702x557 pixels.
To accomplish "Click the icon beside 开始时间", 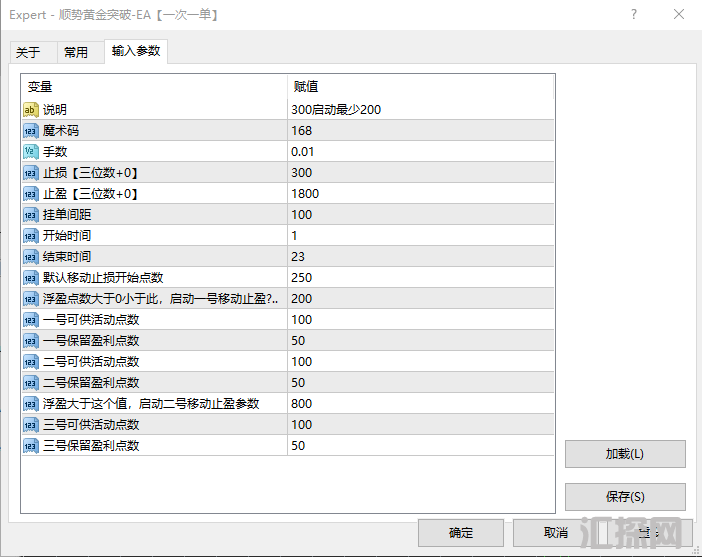I will (x=31, y=236).
